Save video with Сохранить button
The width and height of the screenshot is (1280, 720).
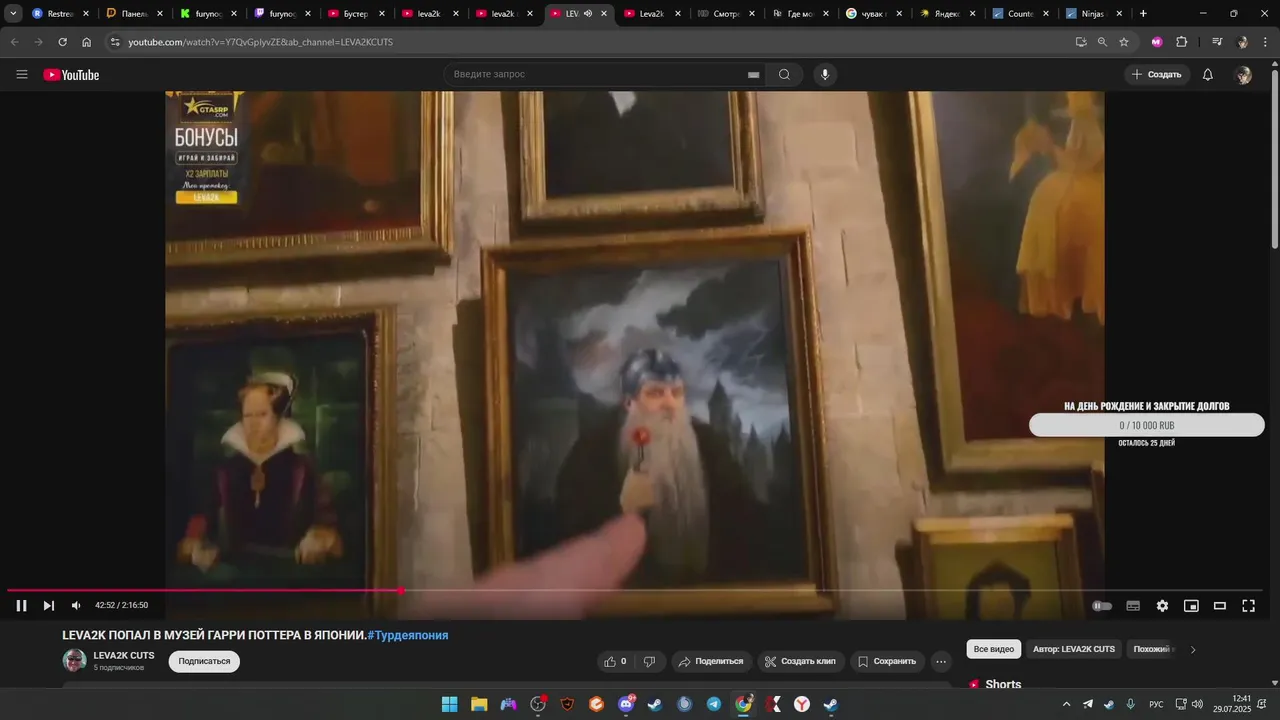point(887,661)
